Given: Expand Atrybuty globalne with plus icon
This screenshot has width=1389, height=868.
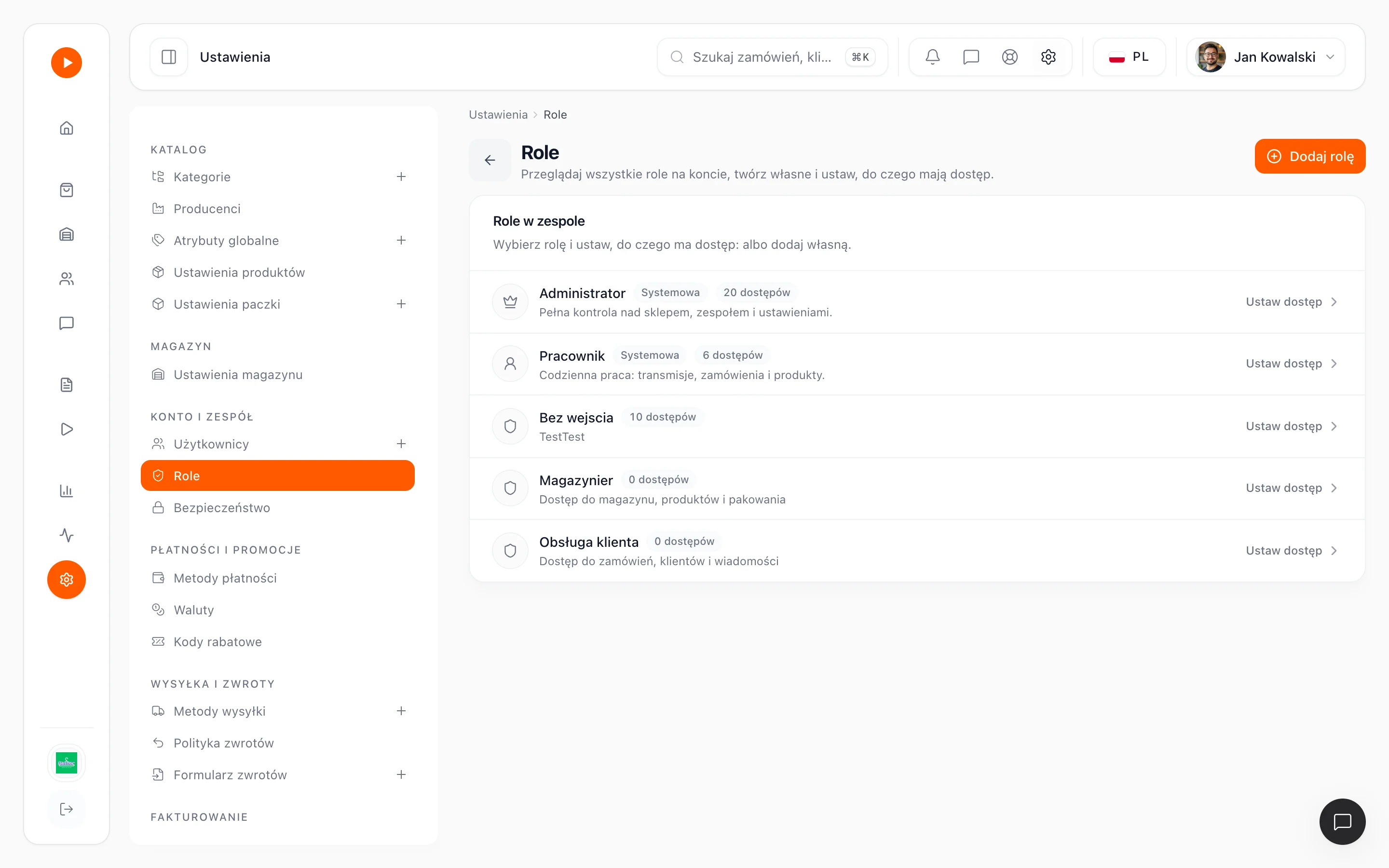Looking at the screenshot, I should tap(401, 241).
